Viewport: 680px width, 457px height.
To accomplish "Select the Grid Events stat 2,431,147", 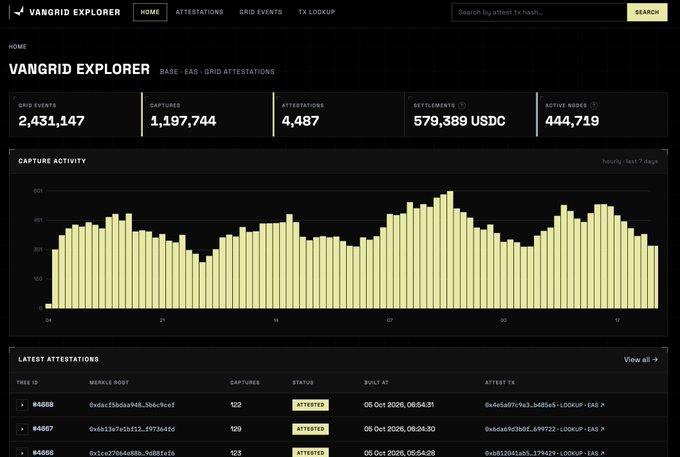I will tap(52, 121).
